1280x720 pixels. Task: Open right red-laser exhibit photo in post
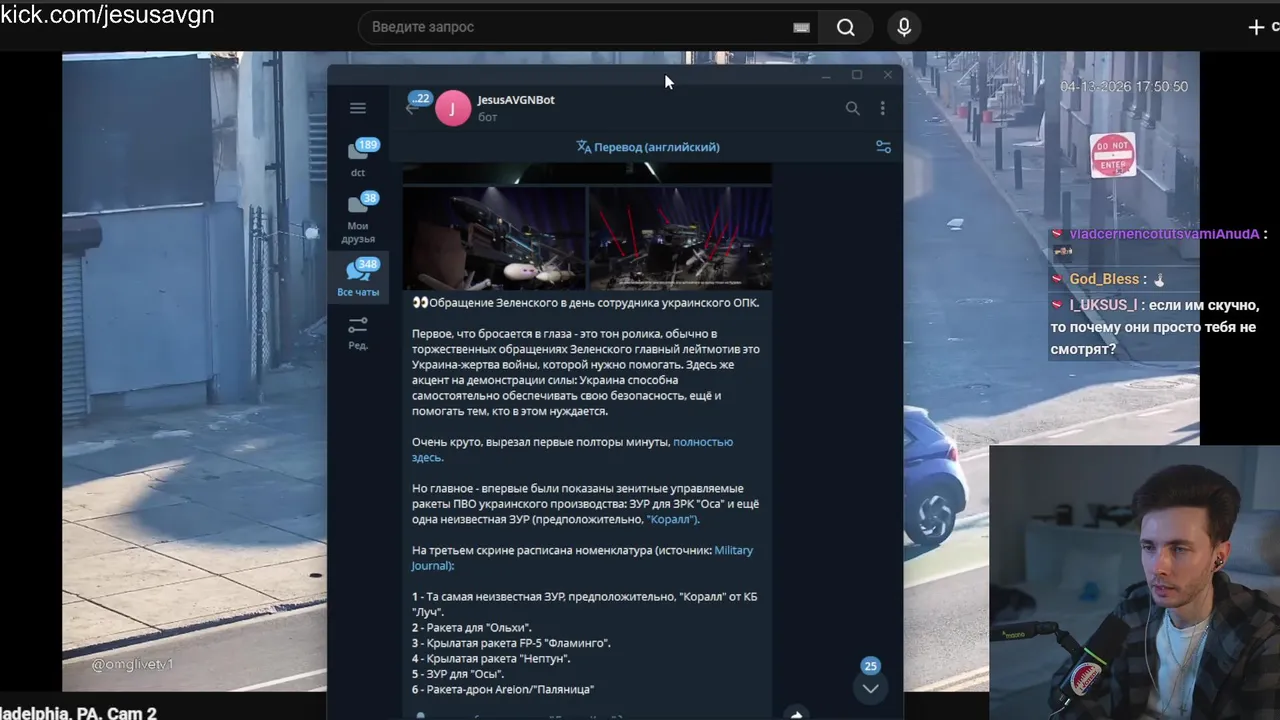(680, 238)
